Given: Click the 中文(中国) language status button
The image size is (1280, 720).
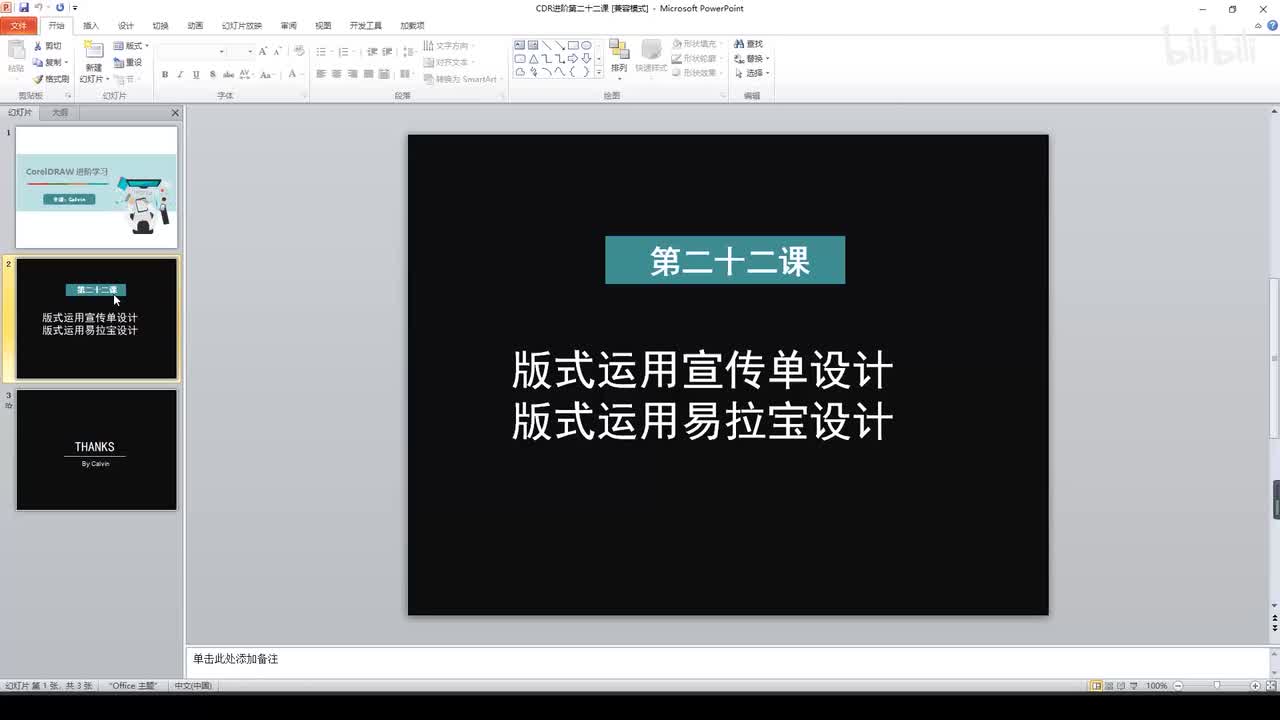Looking at the screenshot, I should pyautogui.click(x=193, y=686).
